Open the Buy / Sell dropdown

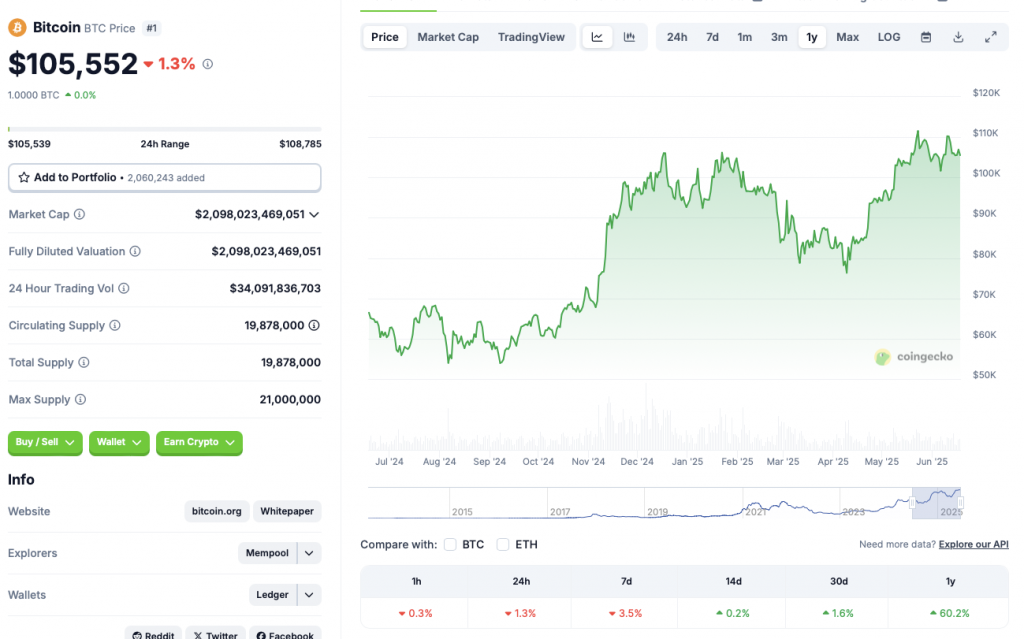coord(45,442)
